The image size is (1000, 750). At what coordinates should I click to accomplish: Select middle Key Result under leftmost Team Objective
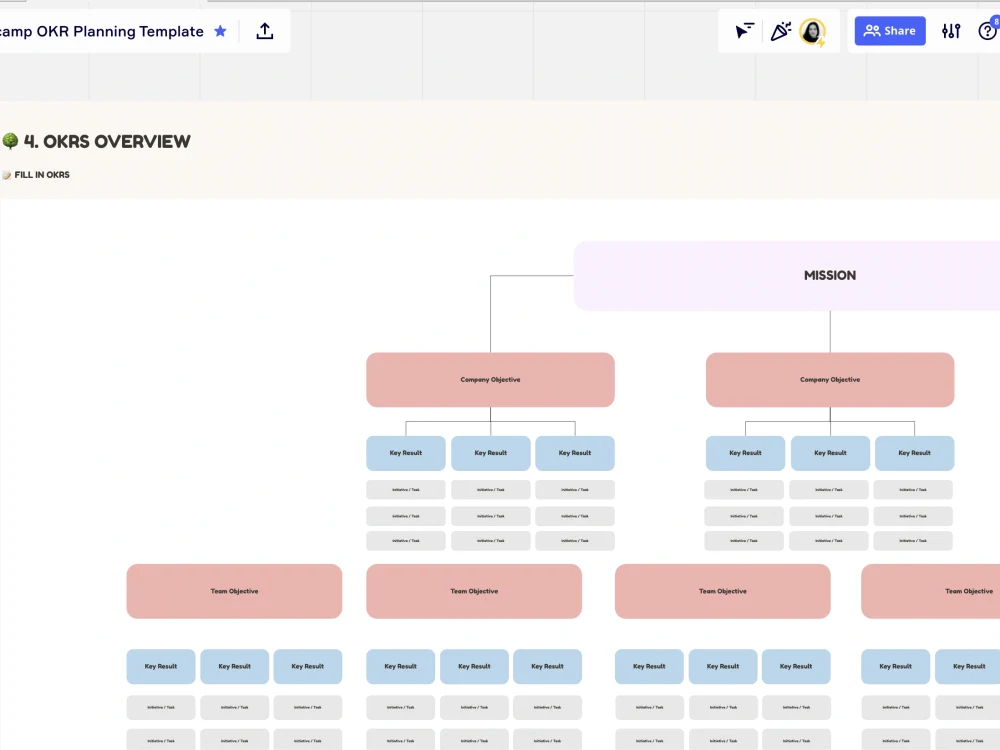click(234, 666)
